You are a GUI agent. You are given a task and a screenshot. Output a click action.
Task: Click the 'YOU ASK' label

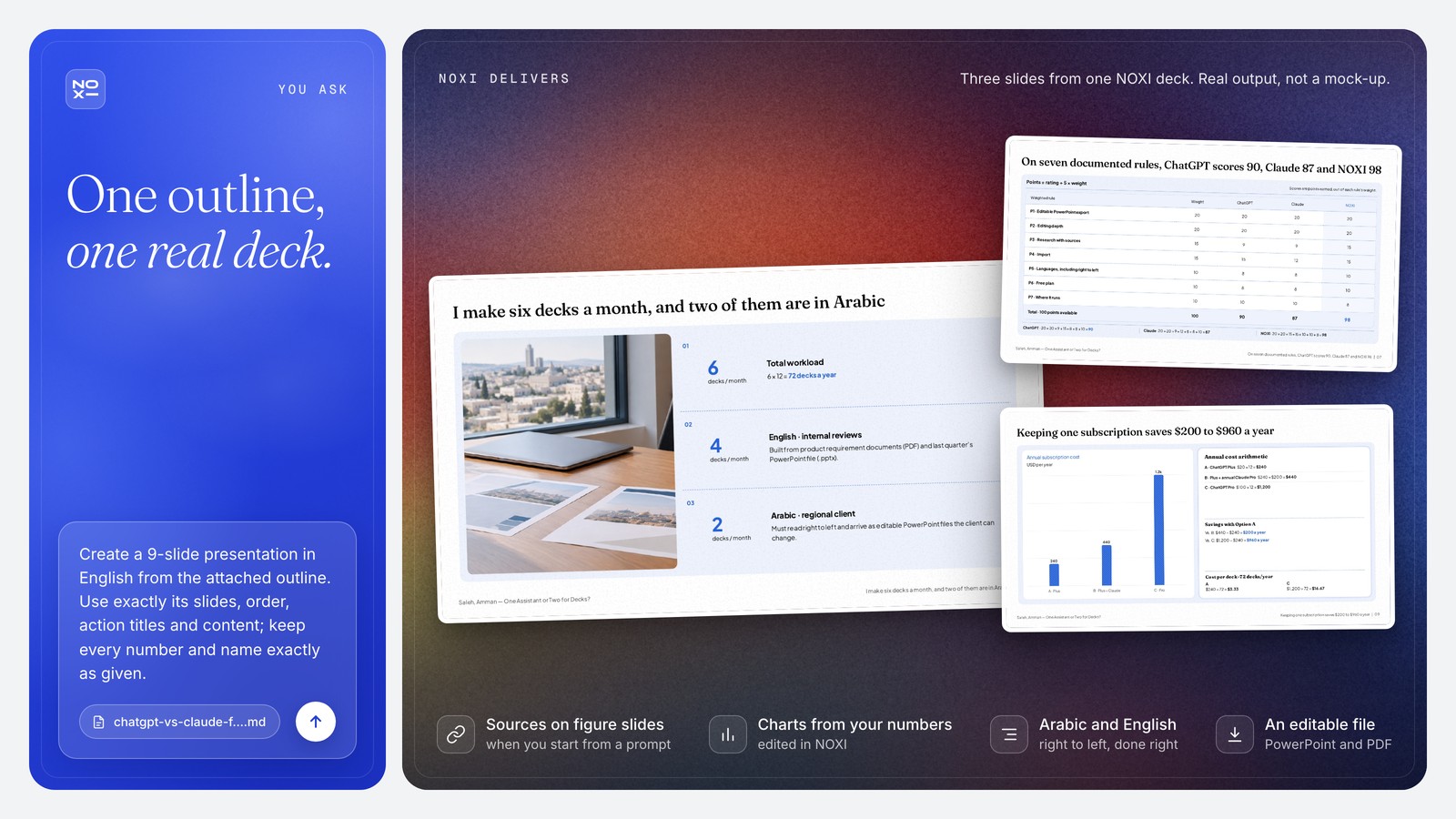[313, 89]
